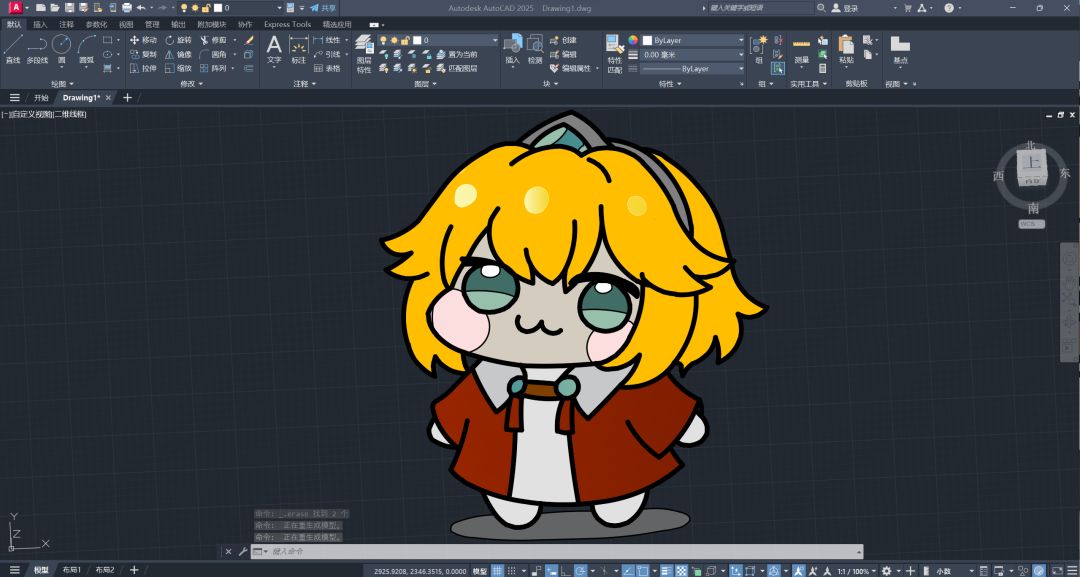Open the 管理 ribbon tab
The height and width of the screenshot is (577, 1080).
(152, 24)
